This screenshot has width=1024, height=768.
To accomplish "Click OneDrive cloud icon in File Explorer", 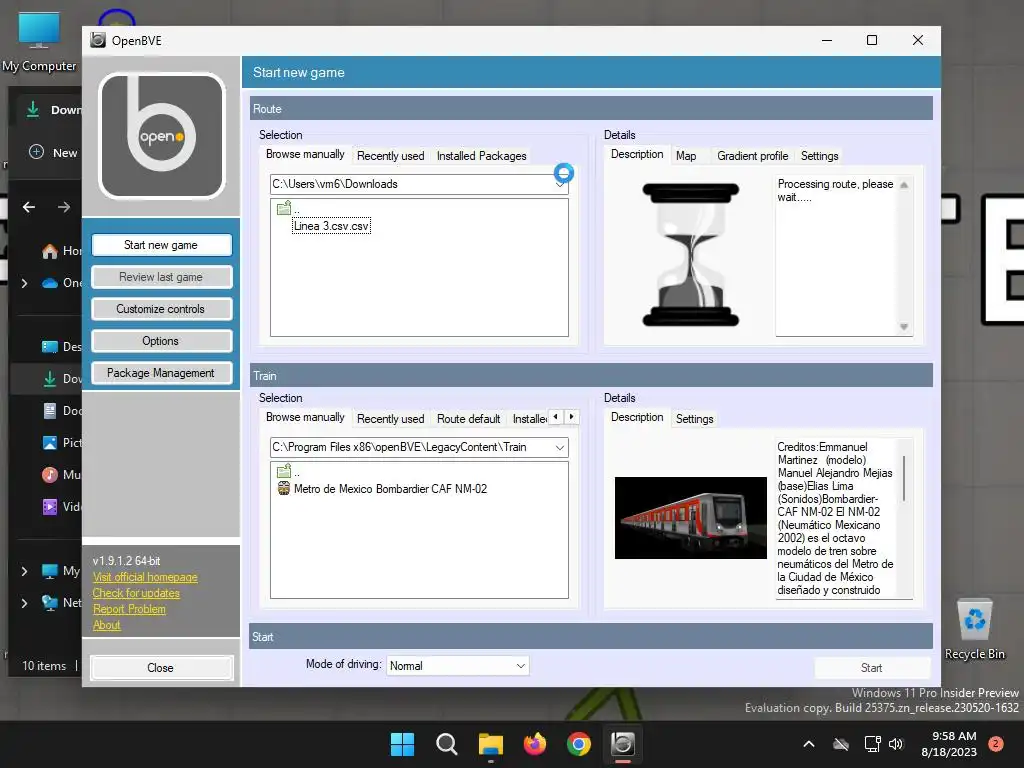I will click(x=50, y=283).
